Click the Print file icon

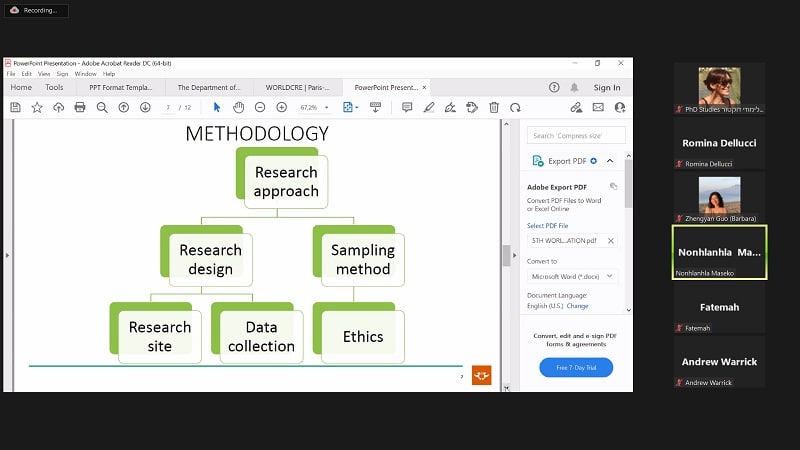(x=80, y=107)
